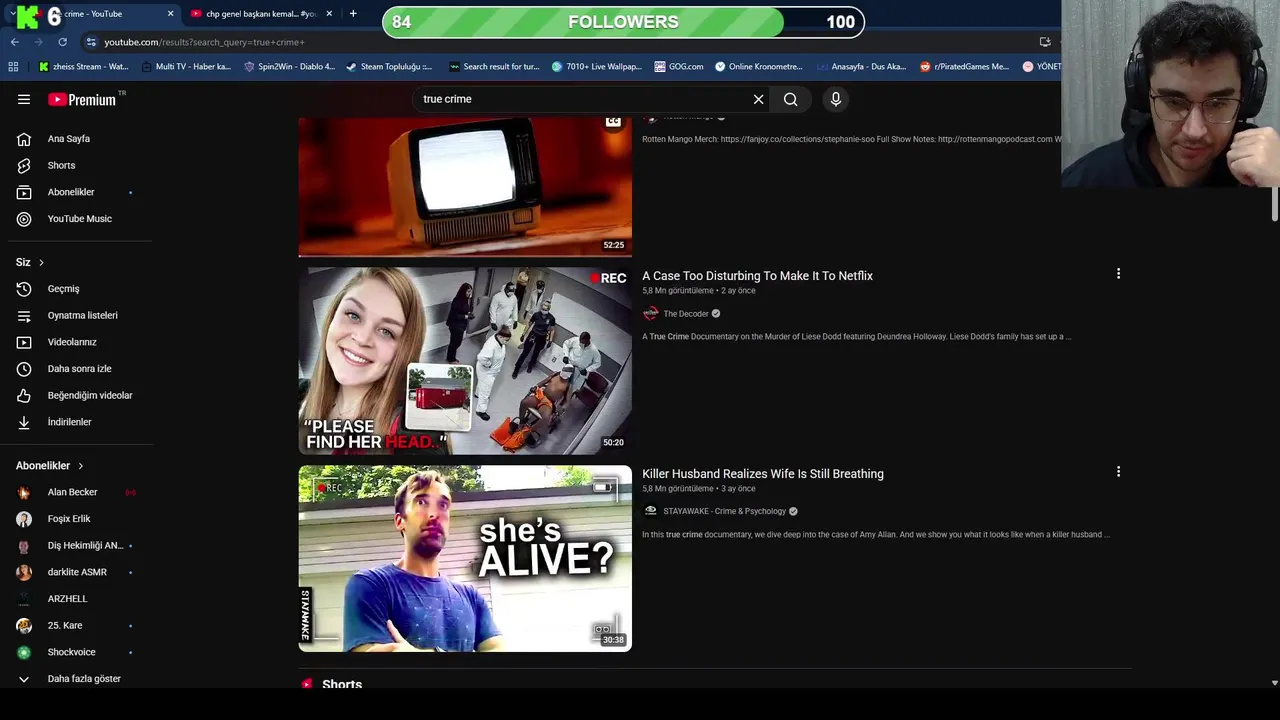1280x720 pixels.
Task: Close the 'crime - YouTube' tab
Action: (170, 14)
